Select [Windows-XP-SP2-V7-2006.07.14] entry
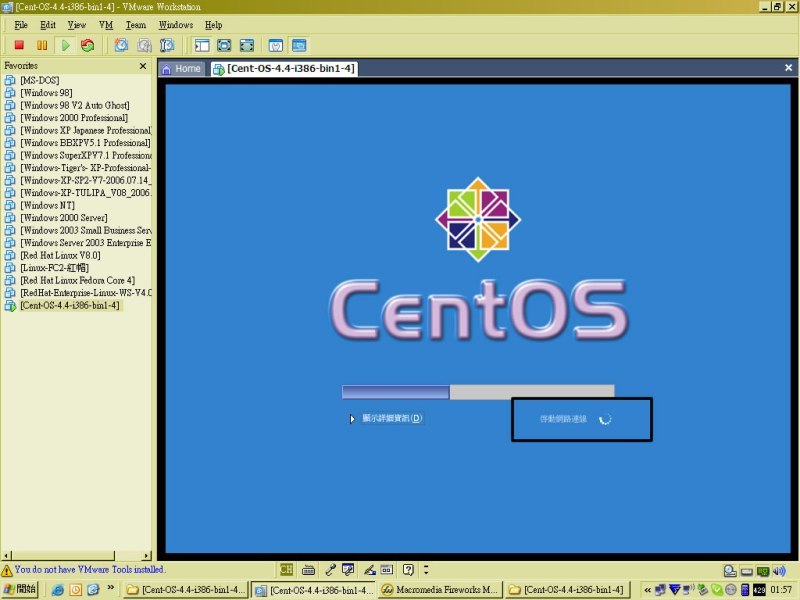The width and height of the screenshot is (800, 600). (78, 180)
